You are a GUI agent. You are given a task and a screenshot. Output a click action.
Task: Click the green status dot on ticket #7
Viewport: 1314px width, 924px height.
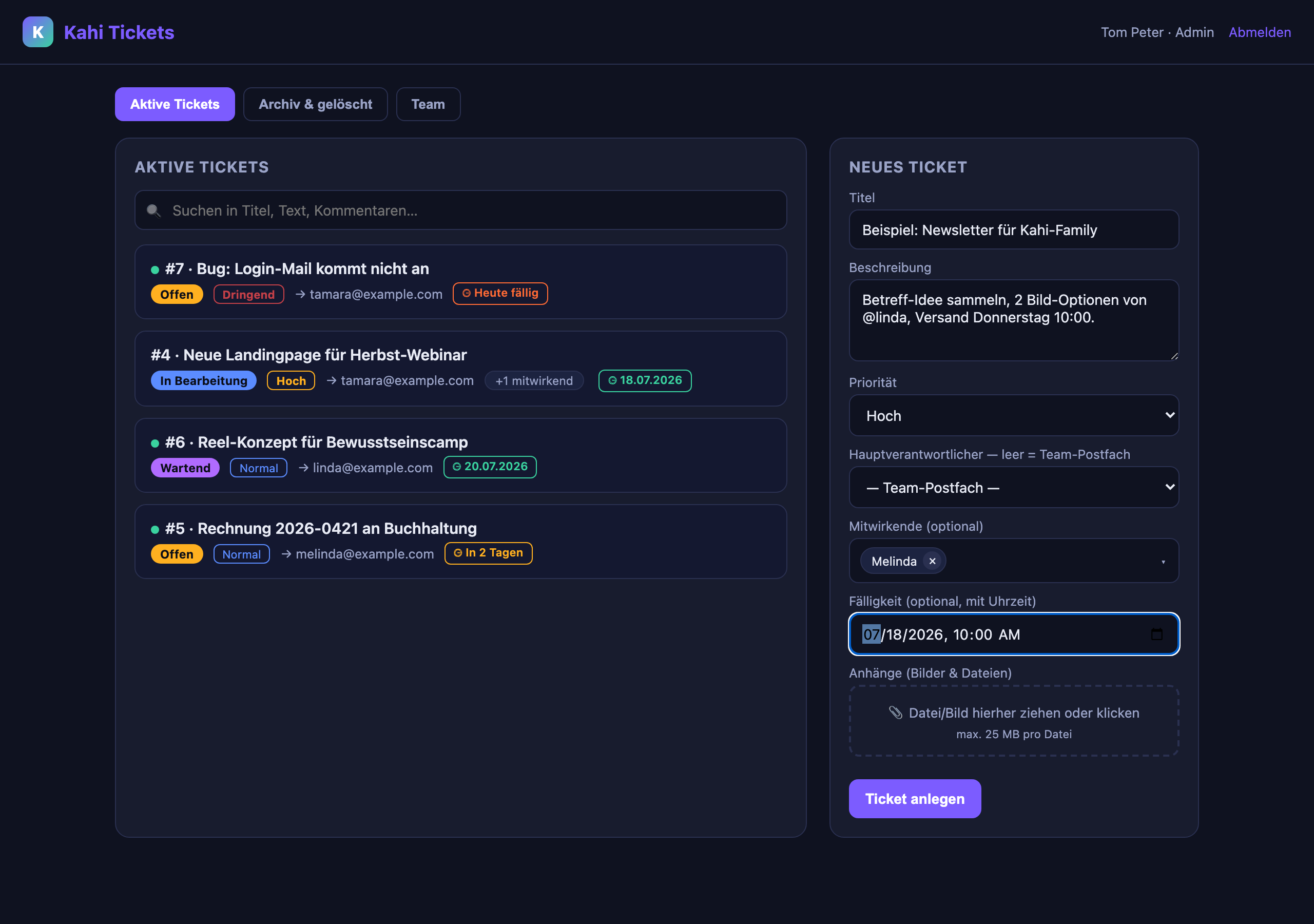[x=155, y=269]
